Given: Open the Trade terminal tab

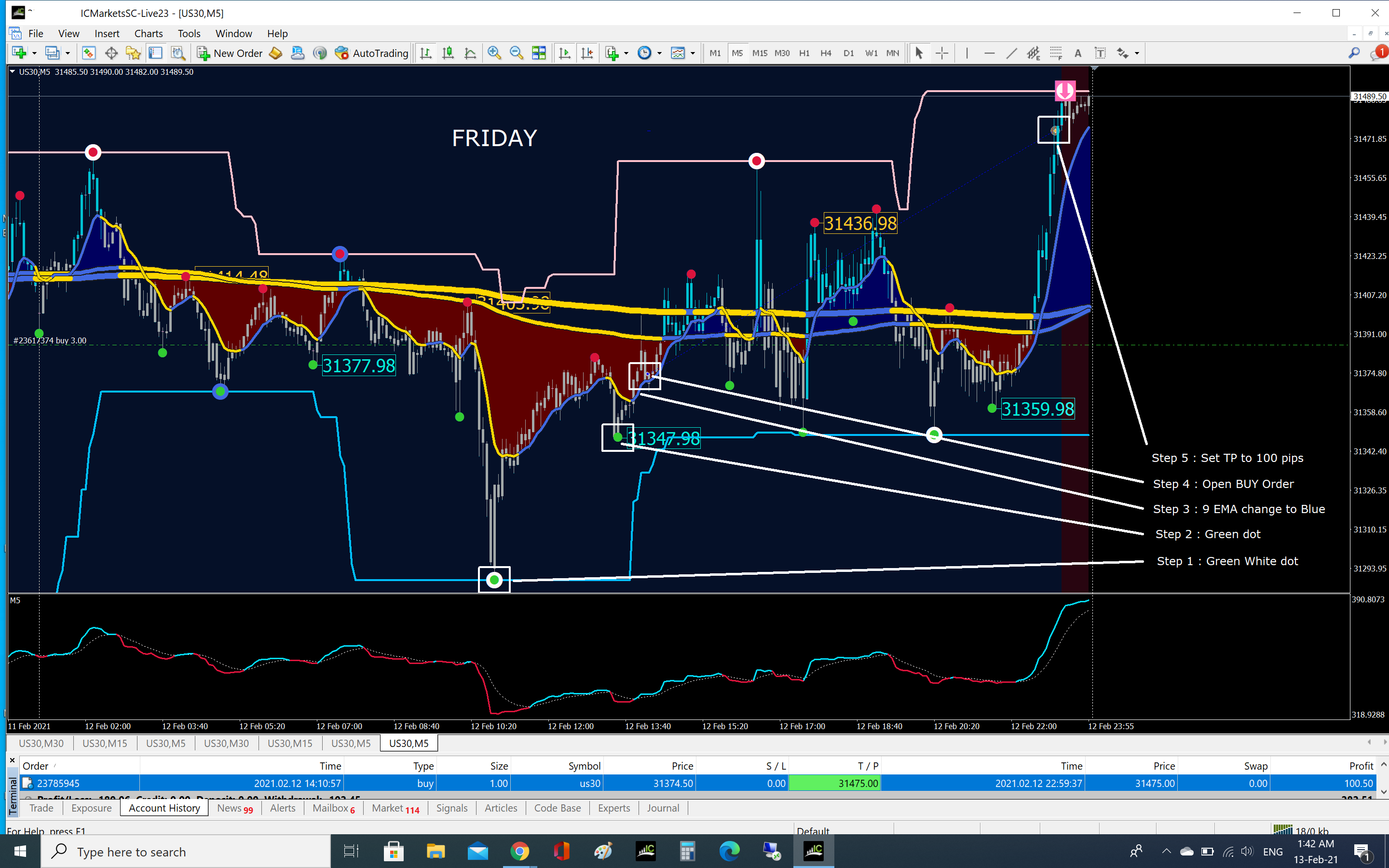Looking at the screenshot, I should [41, 808].
